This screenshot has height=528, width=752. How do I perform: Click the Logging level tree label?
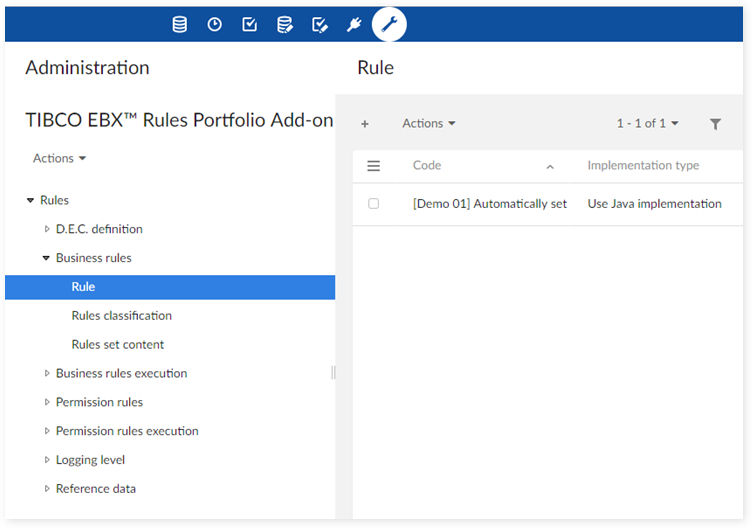click(90, 459)
